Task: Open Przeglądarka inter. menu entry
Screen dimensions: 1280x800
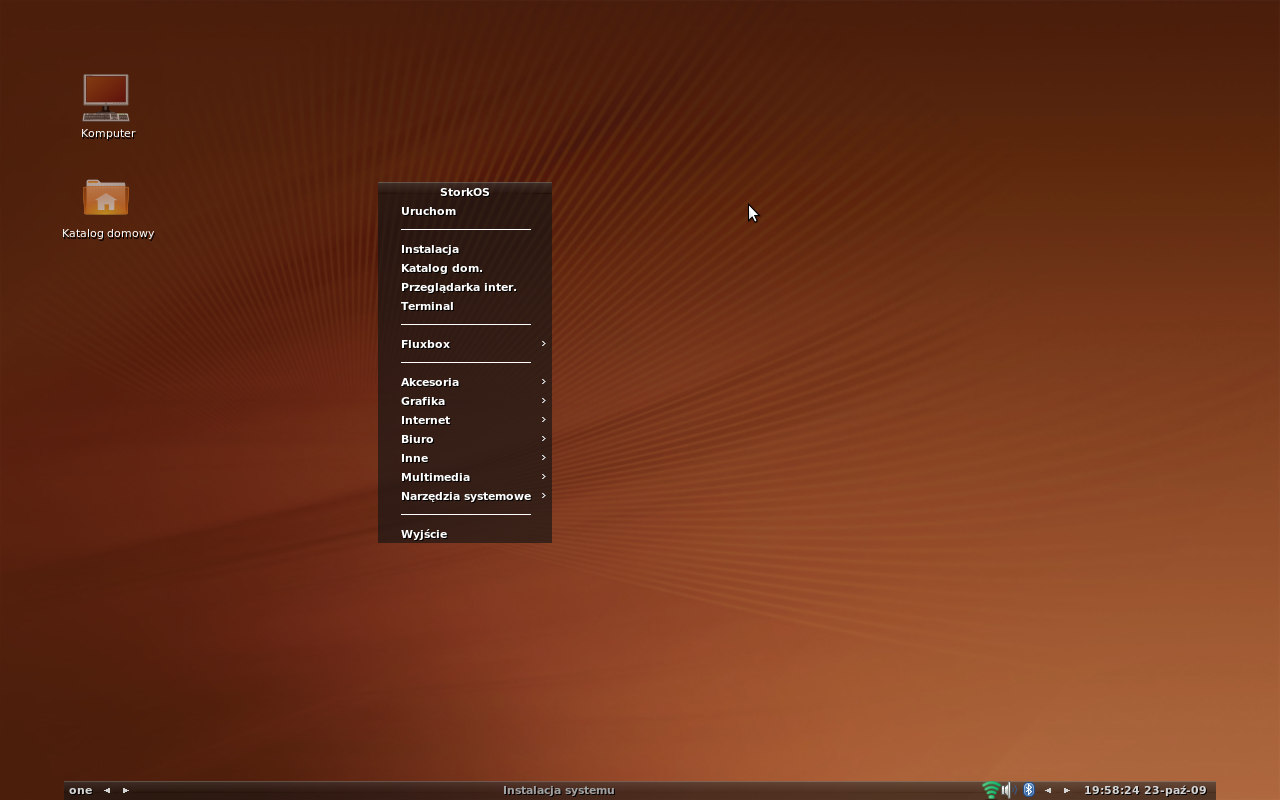Action: pyautogui.click(x=458, y=287)
